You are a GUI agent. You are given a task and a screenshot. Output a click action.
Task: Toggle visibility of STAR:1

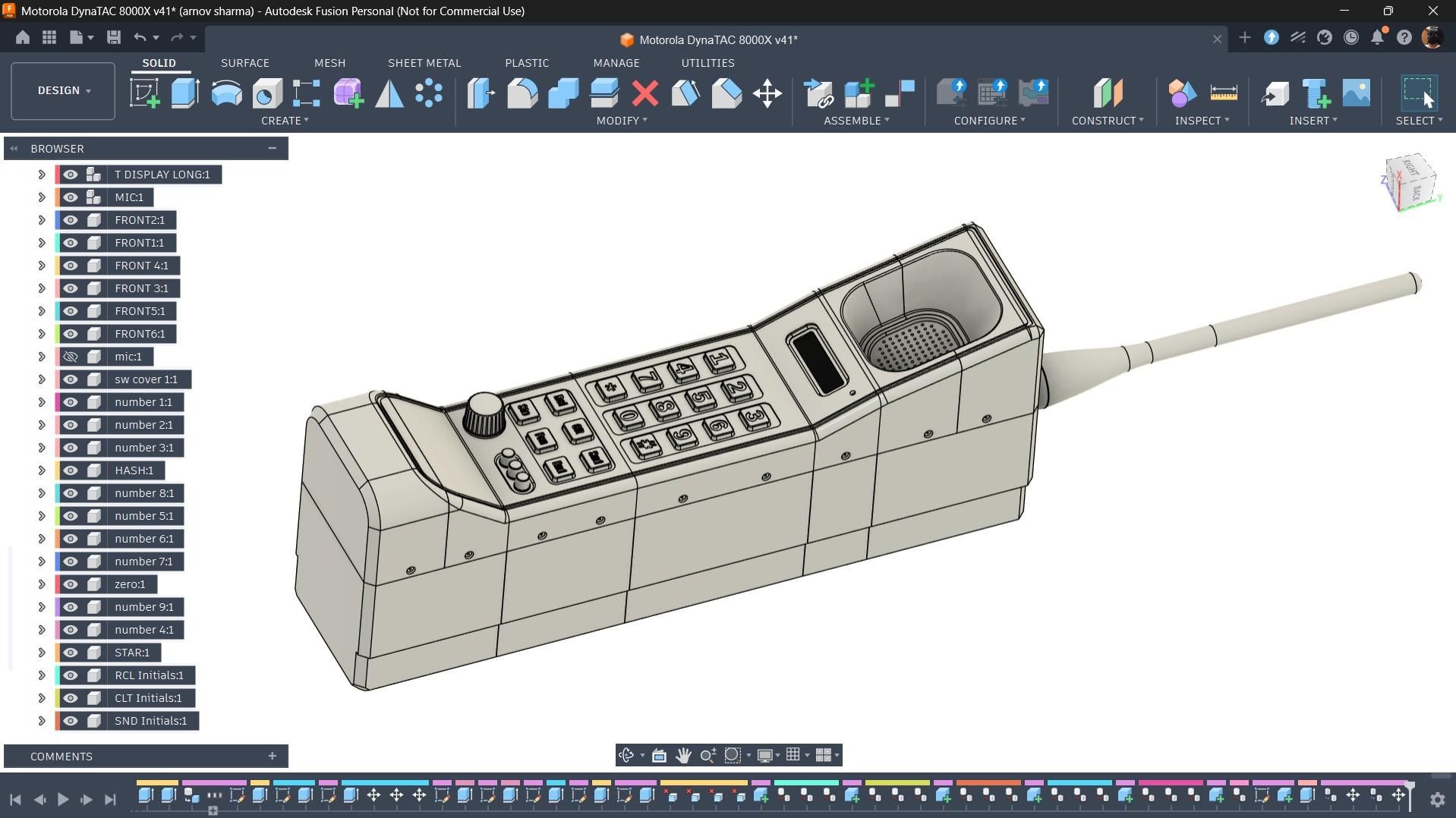71,653
